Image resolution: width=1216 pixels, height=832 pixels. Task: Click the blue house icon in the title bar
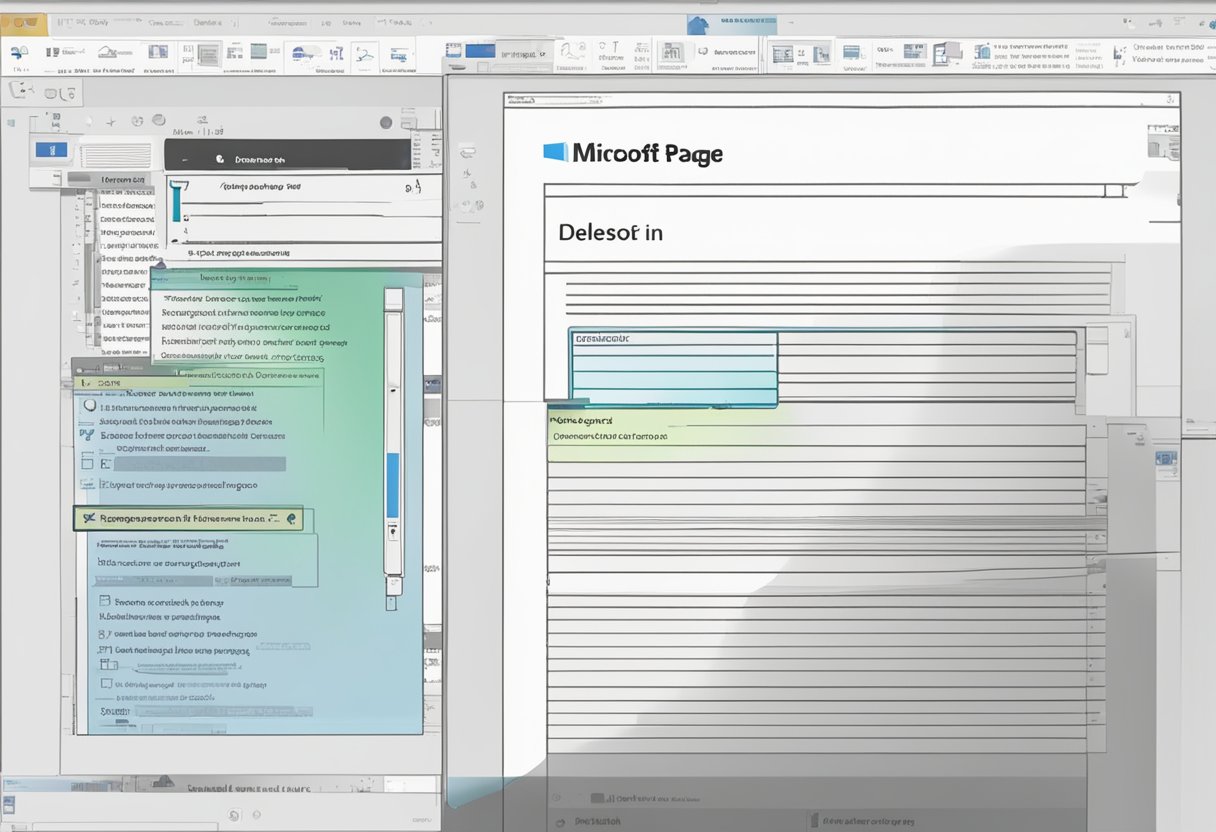tap(697, 24)
